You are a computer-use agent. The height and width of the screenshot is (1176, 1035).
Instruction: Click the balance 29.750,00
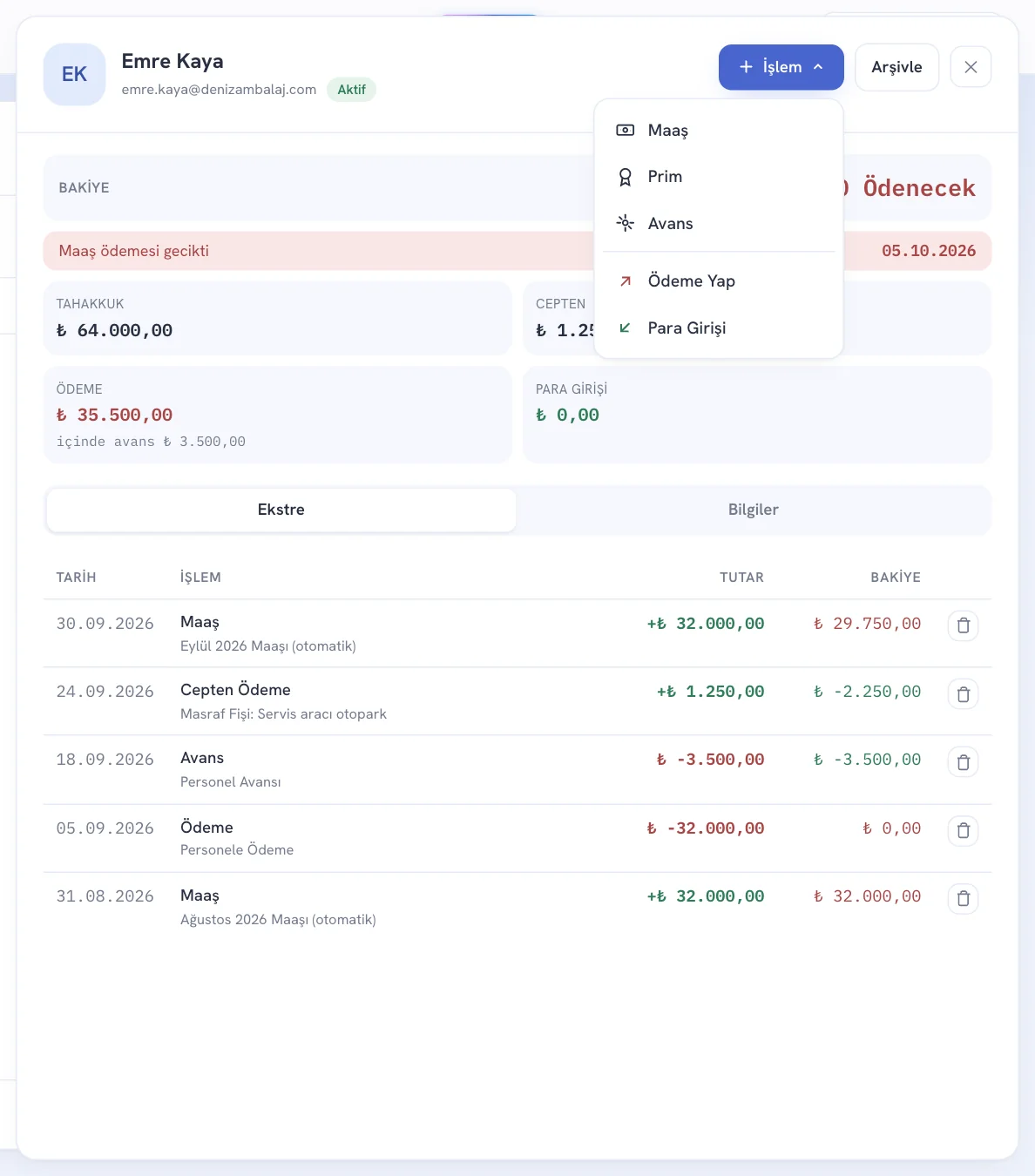[867, 624]
